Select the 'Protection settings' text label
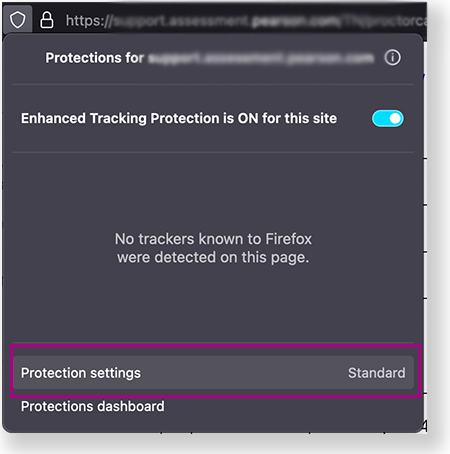The width and height of the screenshot is (450, 454). (x=81, y=373)
